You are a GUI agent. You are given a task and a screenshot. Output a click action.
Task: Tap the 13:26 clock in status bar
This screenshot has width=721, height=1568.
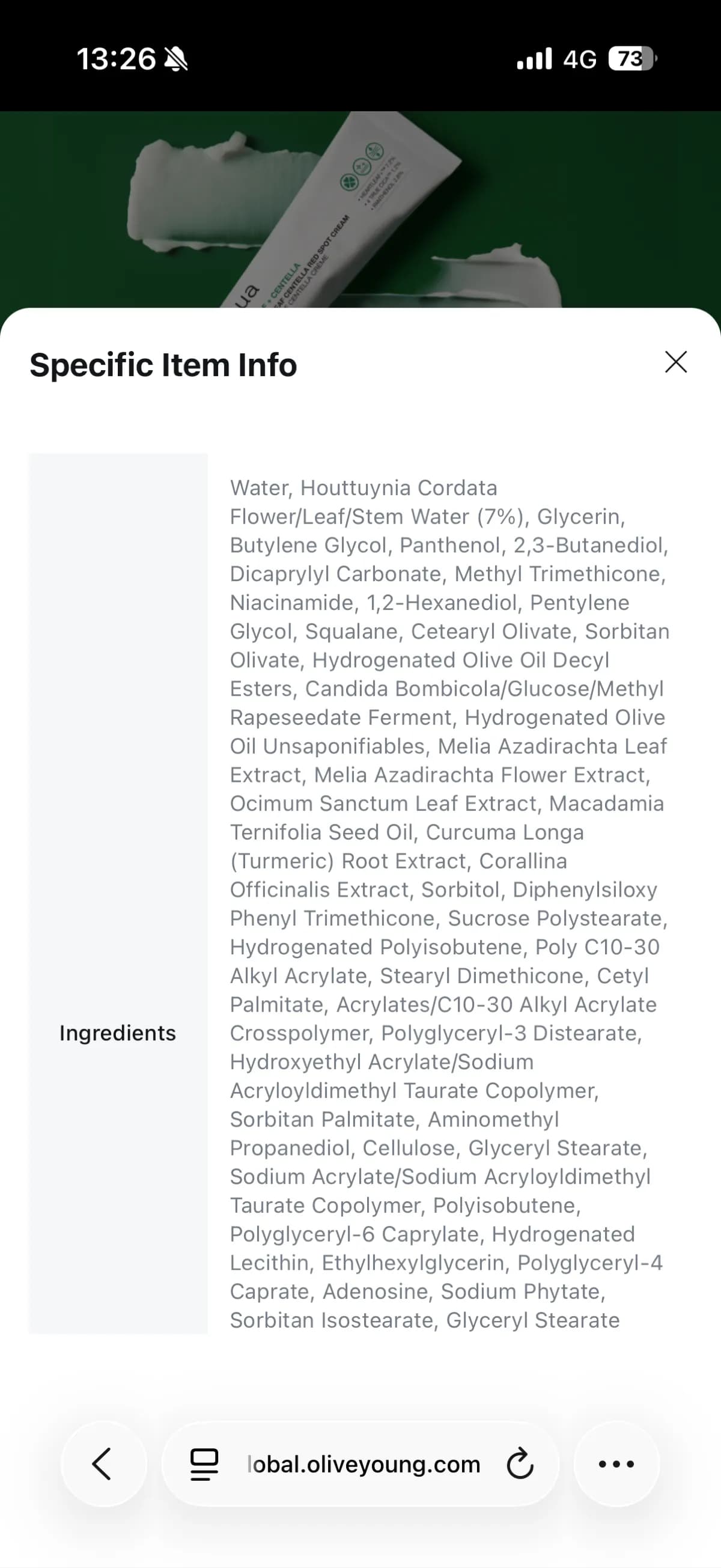pos(115,59)
